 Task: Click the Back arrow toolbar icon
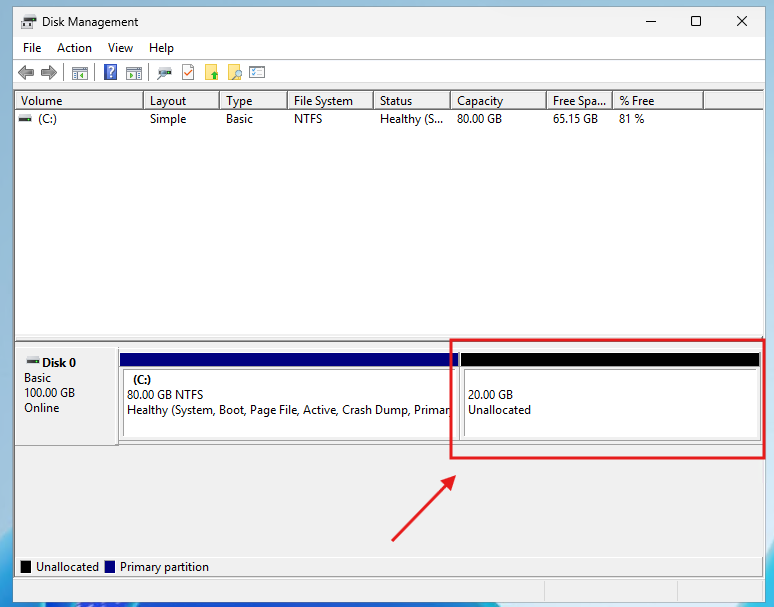(26, 73)
